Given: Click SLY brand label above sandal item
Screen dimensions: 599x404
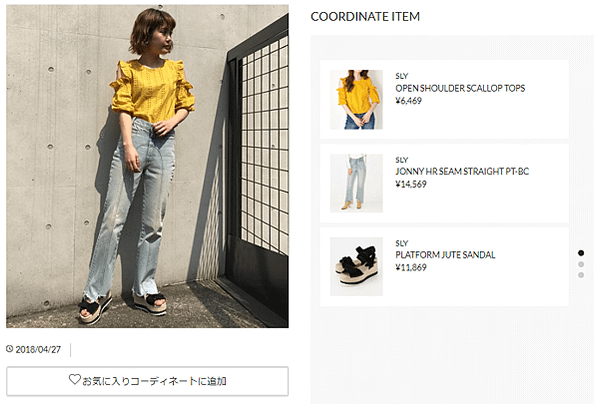Looking at the screenshot, I should (x=401, y=243).
